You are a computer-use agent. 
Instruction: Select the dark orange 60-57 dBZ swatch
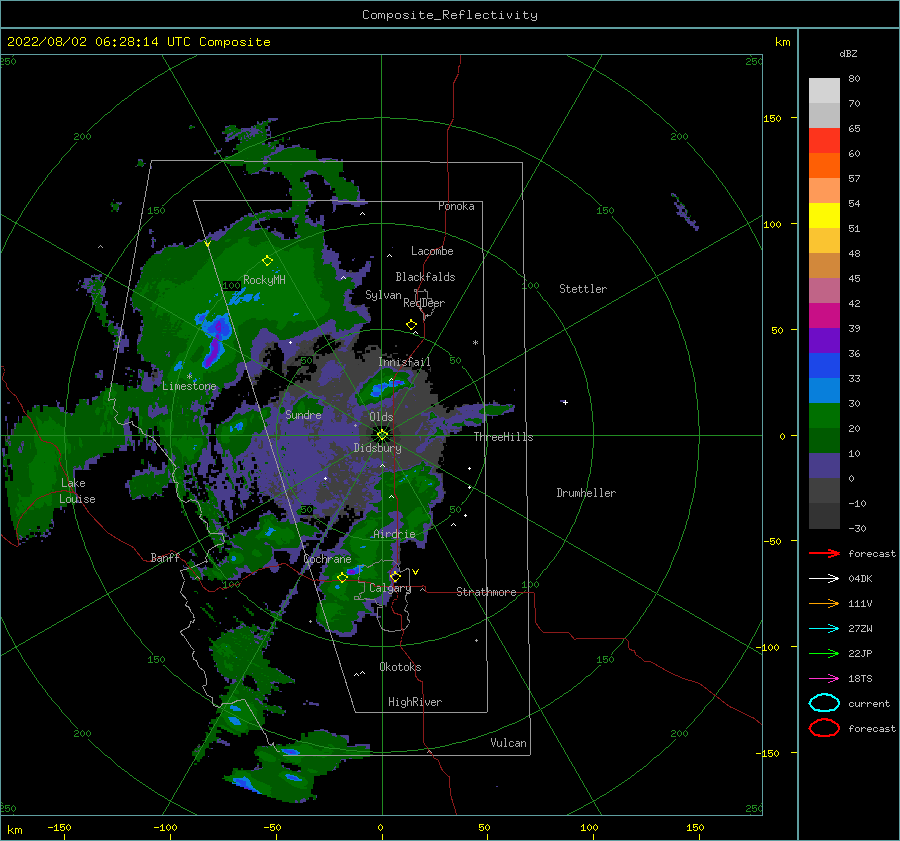(824, 165)
